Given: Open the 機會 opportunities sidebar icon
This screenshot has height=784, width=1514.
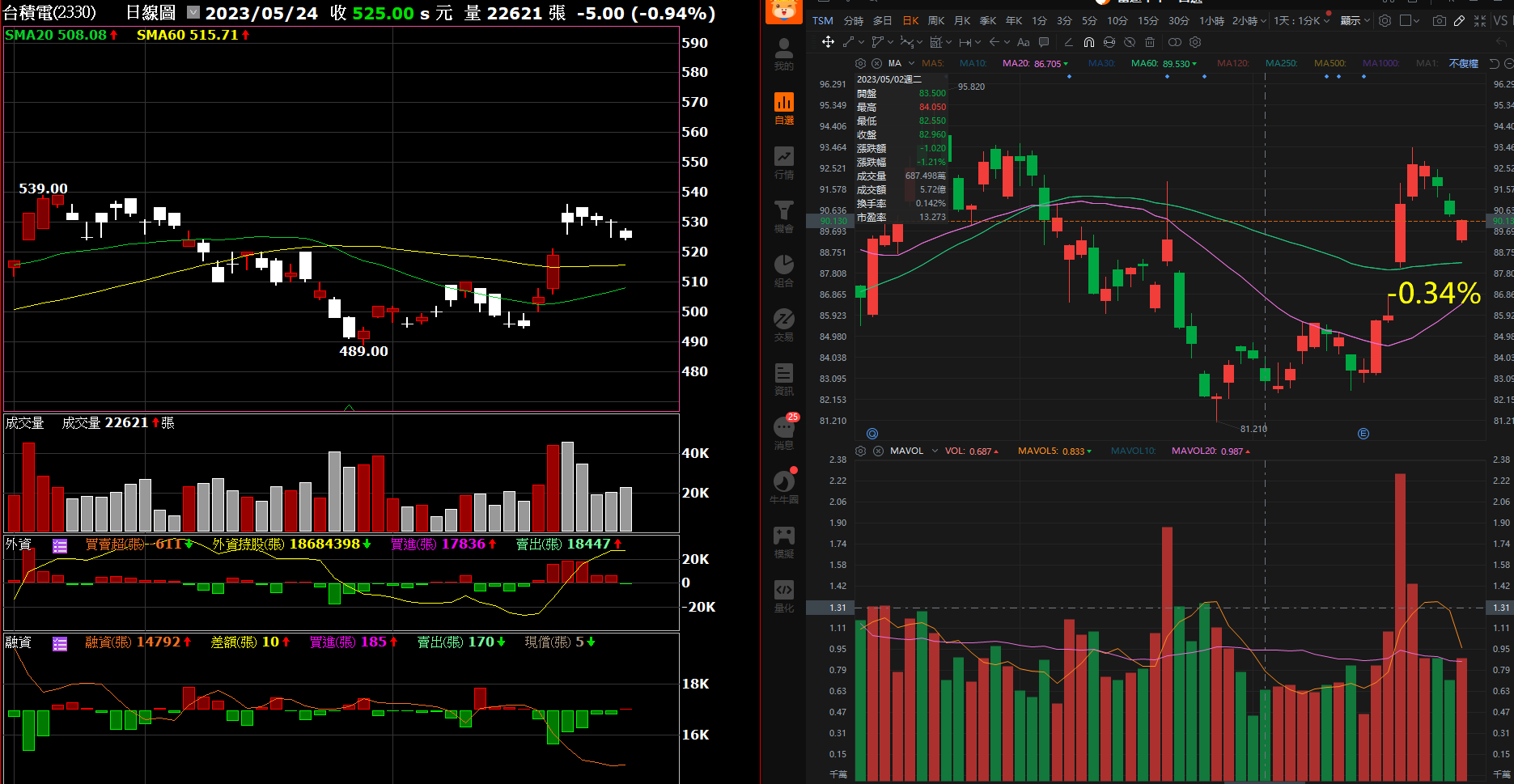Looking at the screenshot, I should [x=784, y=217].
